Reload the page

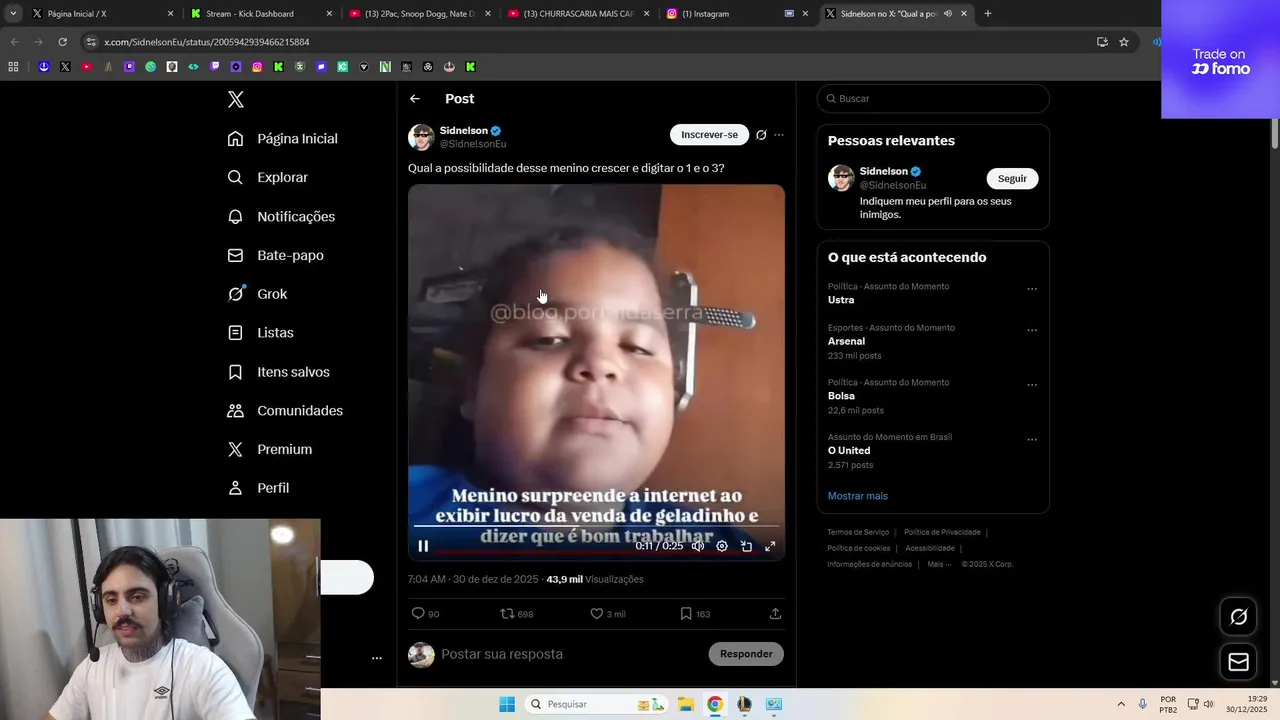pyautogui.click(x=62, y=42)
